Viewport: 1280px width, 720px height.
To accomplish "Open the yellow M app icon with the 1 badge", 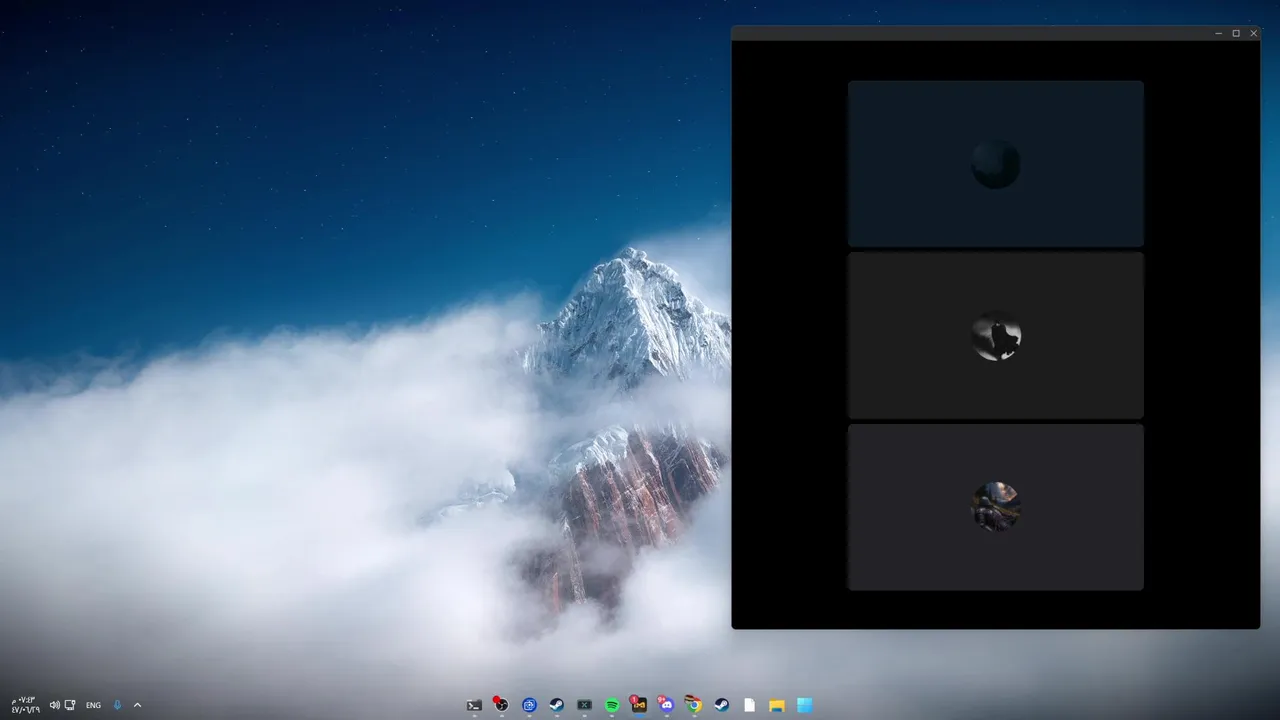I will tap(639, 705).
